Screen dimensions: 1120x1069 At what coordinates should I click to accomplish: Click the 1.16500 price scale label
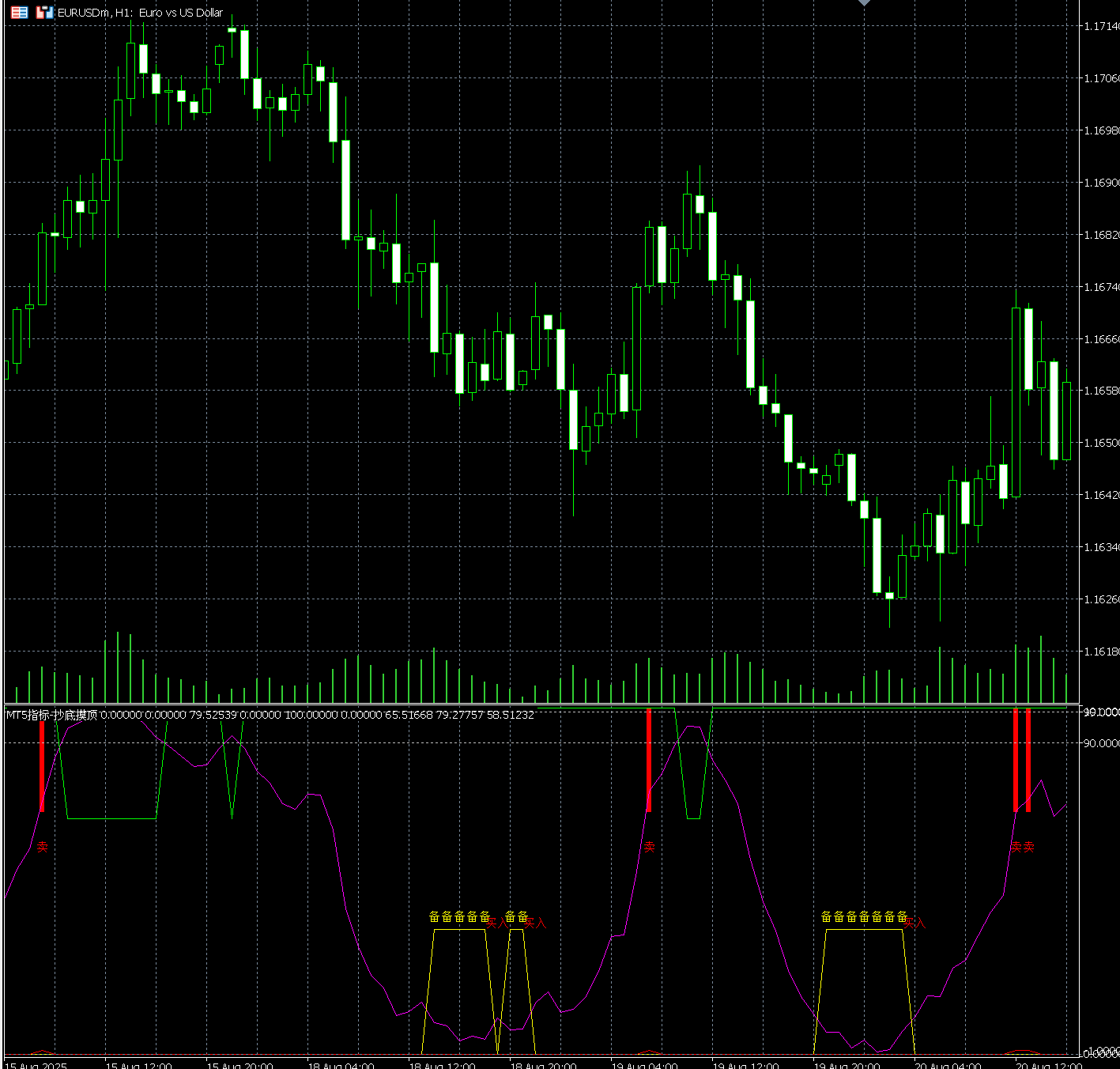[x=1101, y=444]
